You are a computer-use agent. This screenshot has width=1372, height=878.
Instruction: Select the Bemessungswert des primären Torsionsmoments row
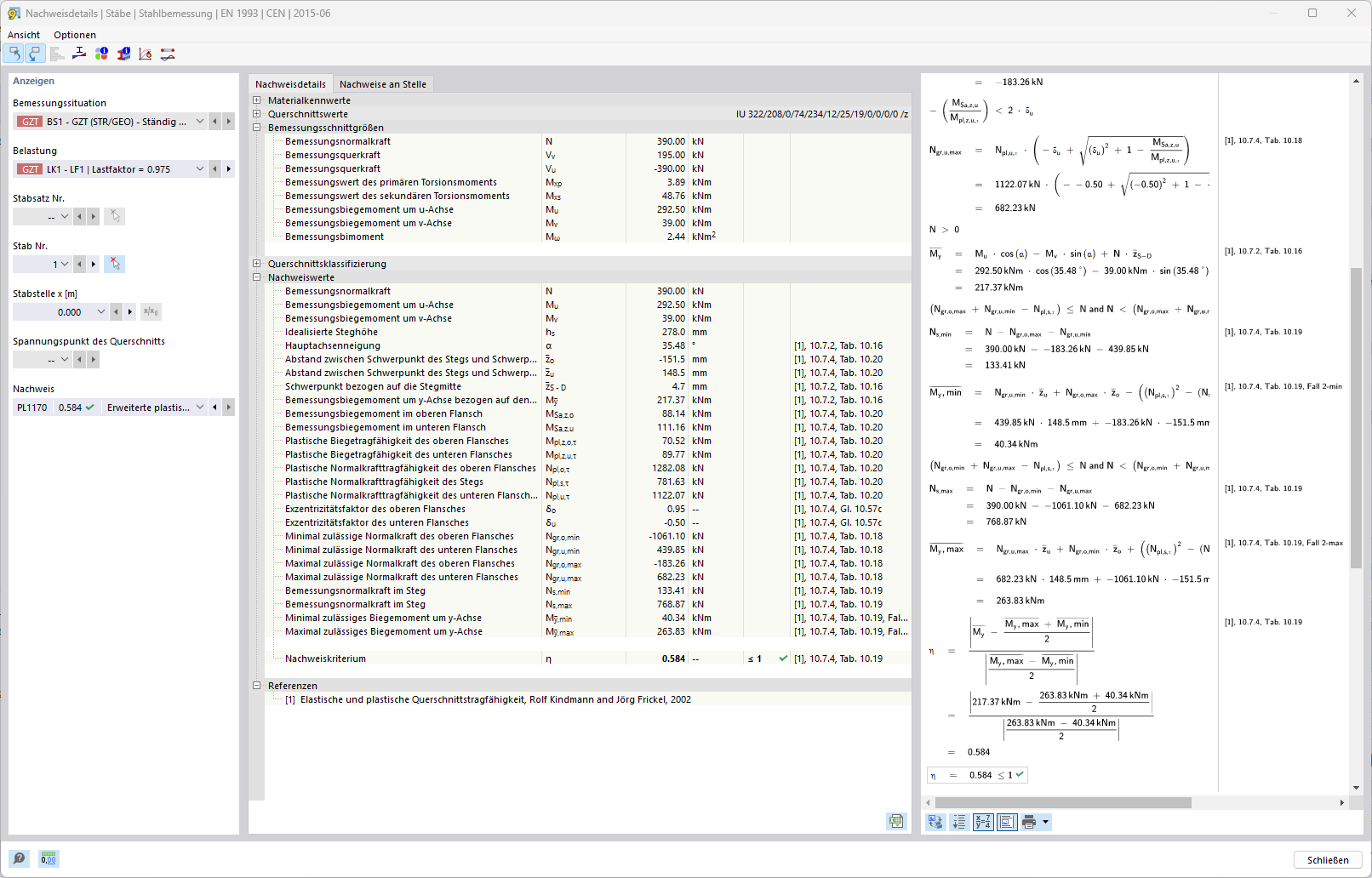[587, 182]
